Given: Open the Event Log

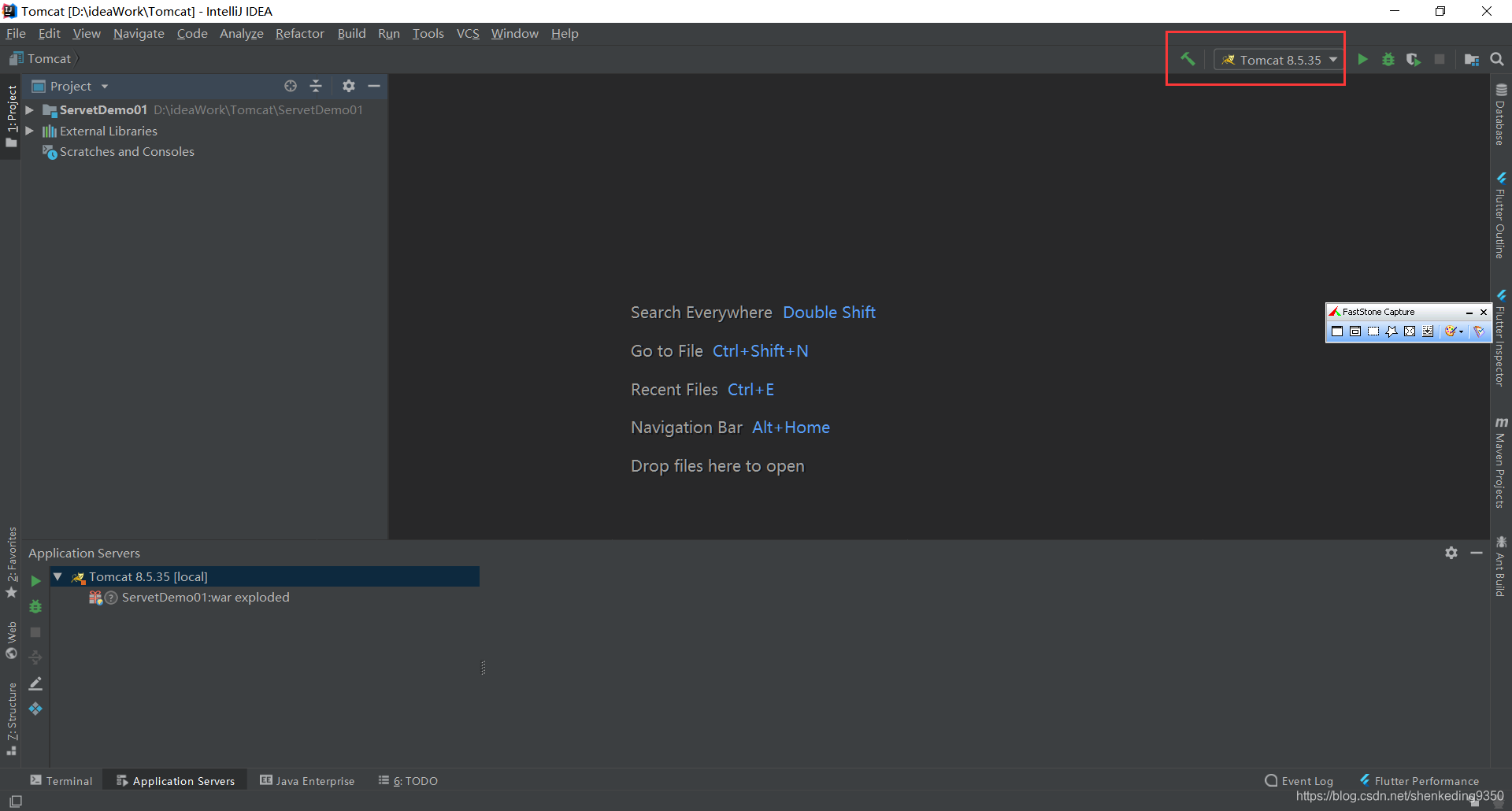Looking at the screenshot, I should click(x=1299, y=780).
